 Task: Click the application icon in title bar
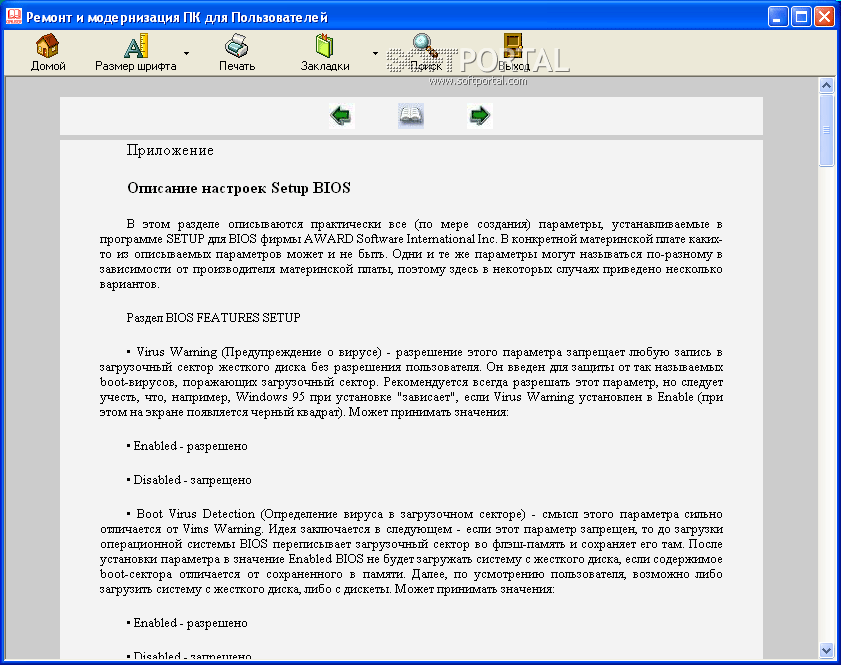(13, 17)
